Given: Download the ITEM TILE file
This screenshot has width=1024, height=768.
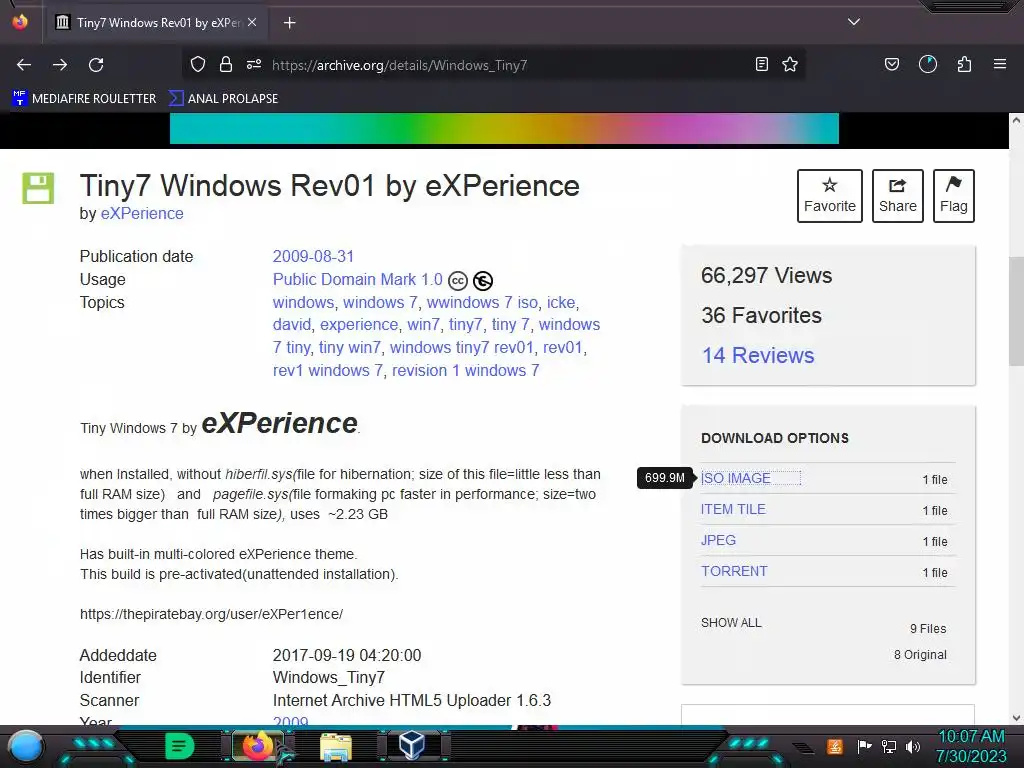Looking at the screenshot, I should coord(733,509).
